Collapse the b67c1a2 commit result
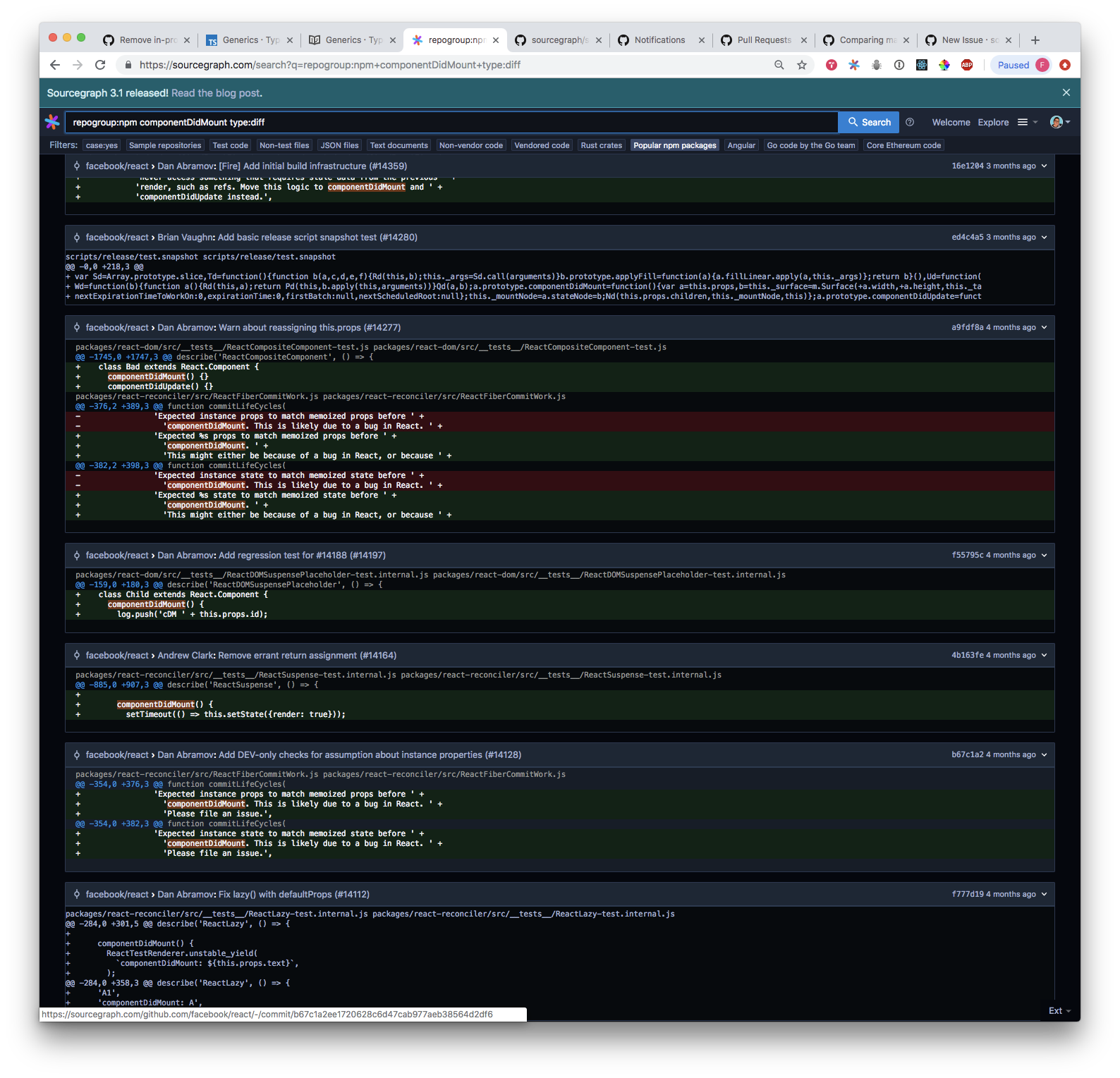This screenshot has width=1120, height=1078. tap(1044, 754)
